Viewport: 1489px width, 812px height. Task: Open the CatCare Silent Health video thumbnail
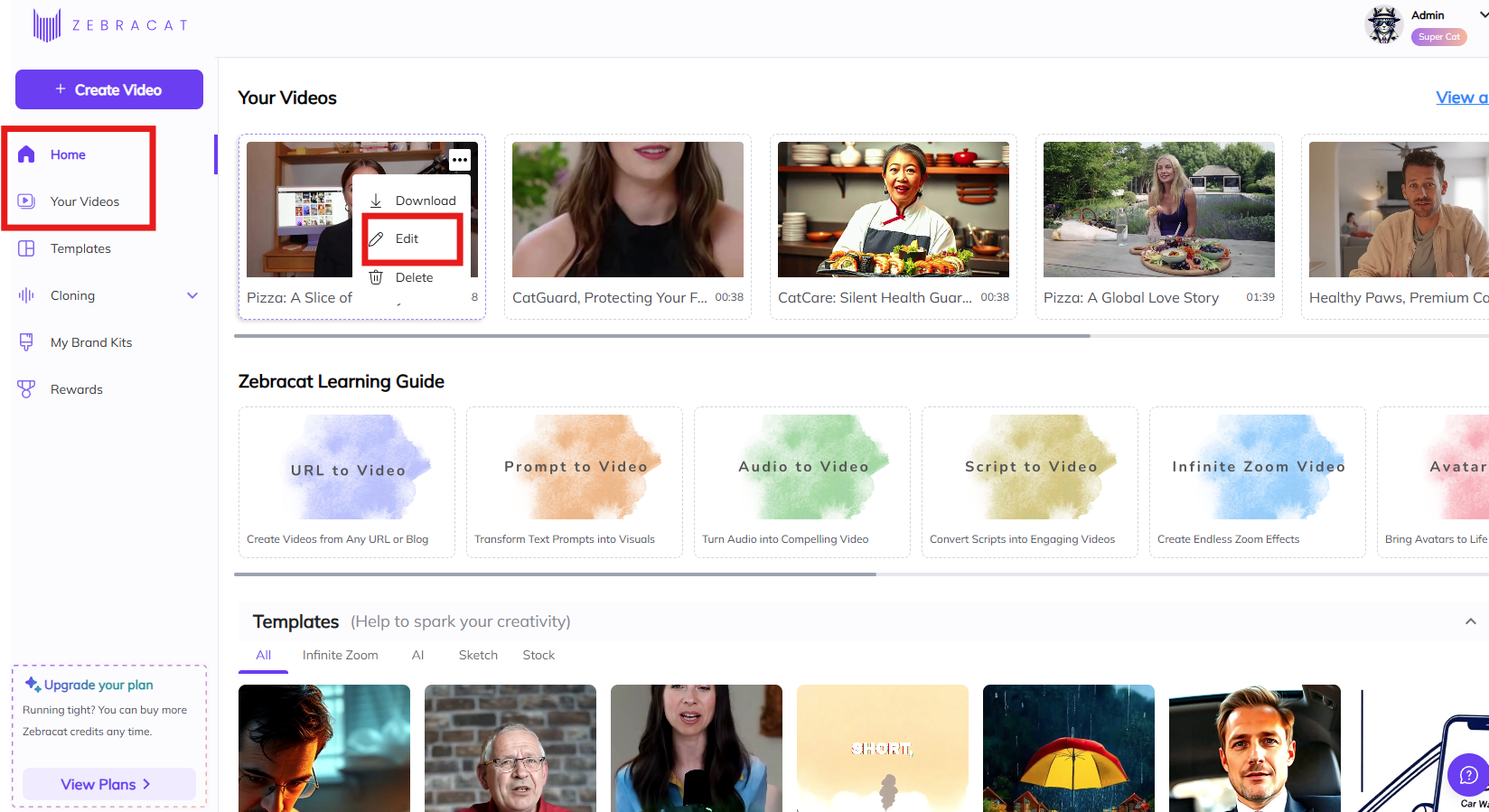894,210
